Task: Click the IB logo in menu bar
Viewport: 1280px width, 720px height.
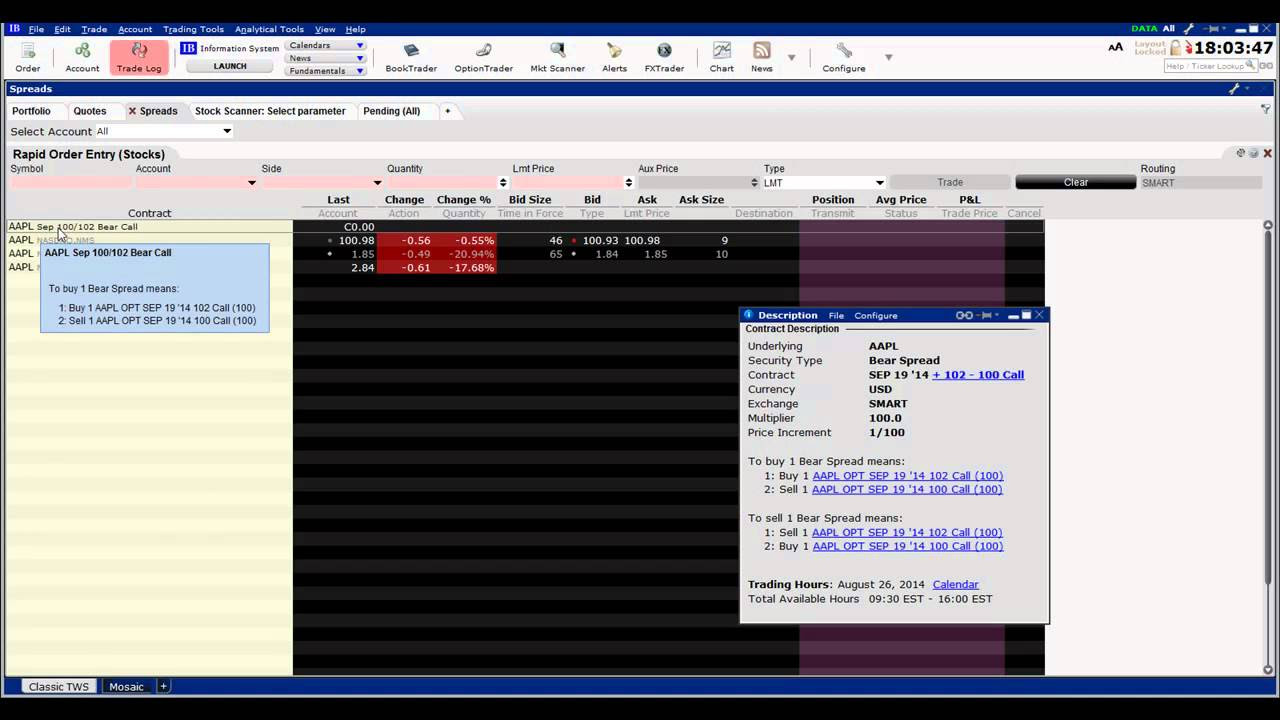Action: point(14,29)
